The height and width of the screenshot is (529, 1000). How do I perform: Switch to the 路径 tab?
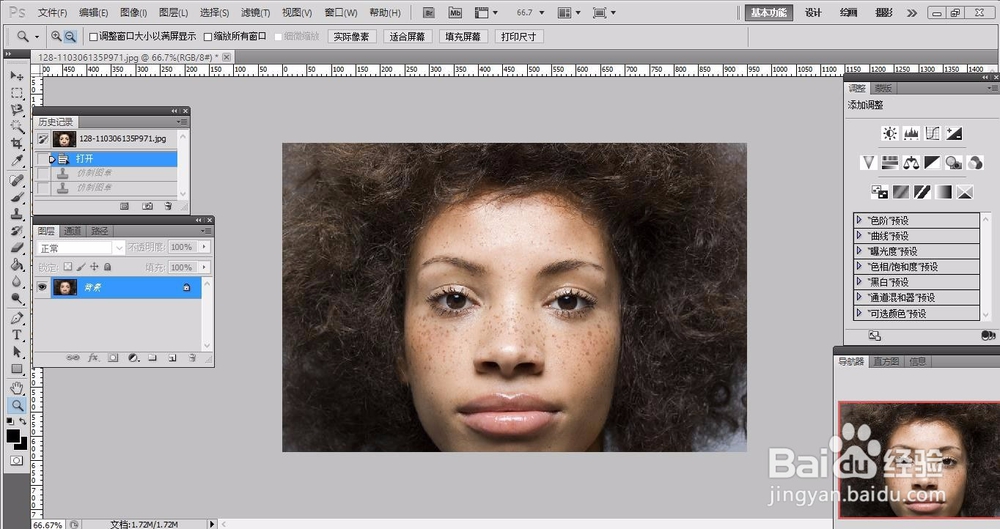pos(99,231)
